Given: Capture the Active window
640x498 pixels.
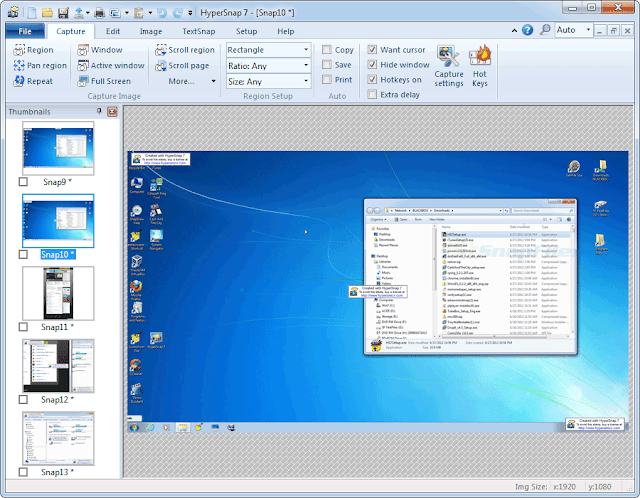Looking at the screenshot, I should pos(111,65).
